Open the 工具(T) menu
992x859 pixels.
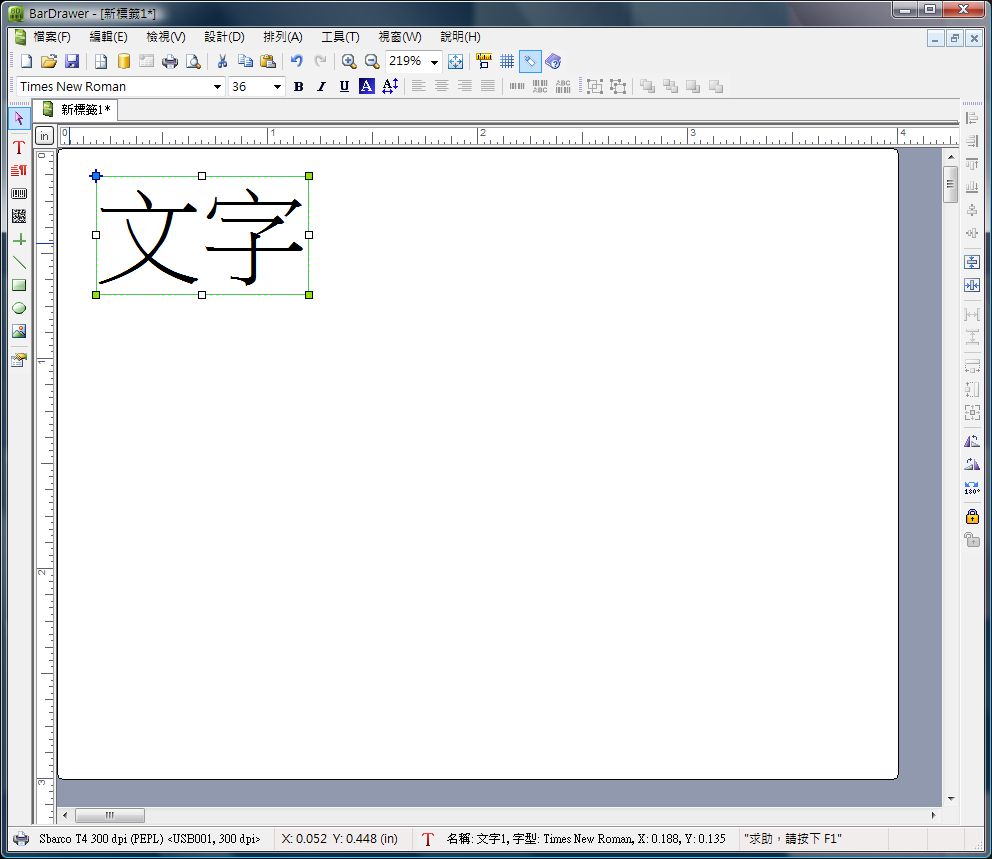[x=340, y=37]
